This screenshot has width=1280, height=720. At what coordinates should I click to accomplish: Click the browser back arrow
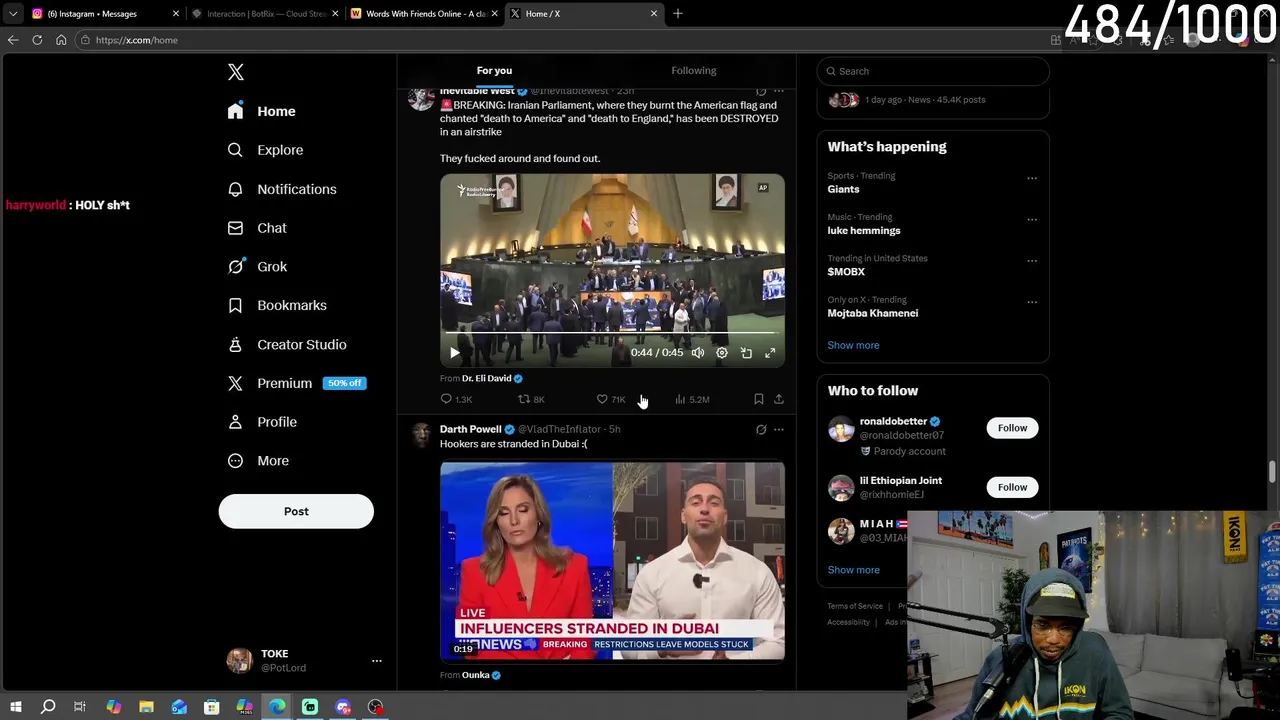13,40
